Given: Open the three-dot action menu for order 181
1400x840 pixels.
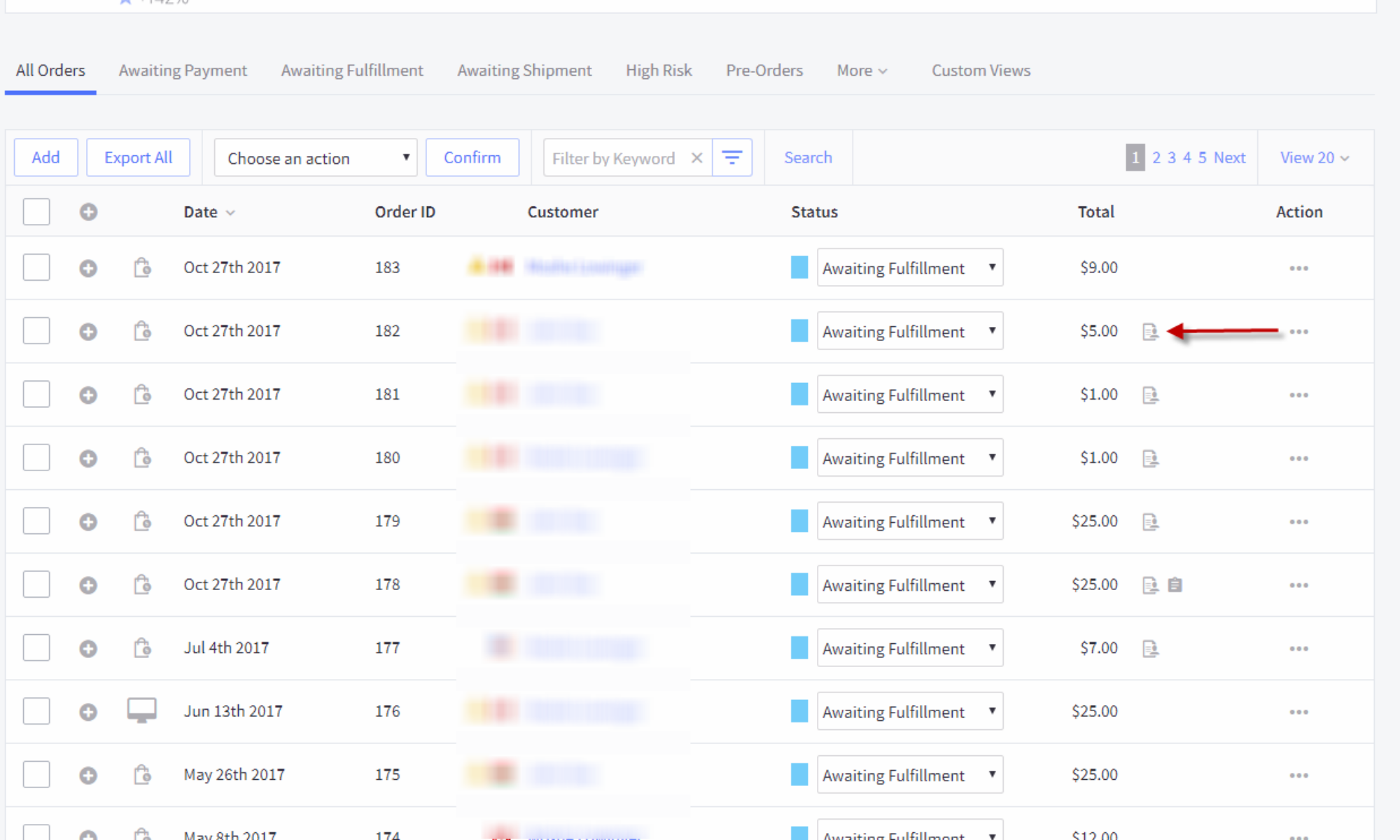Looking at the screenshot, I should 1298,395.
